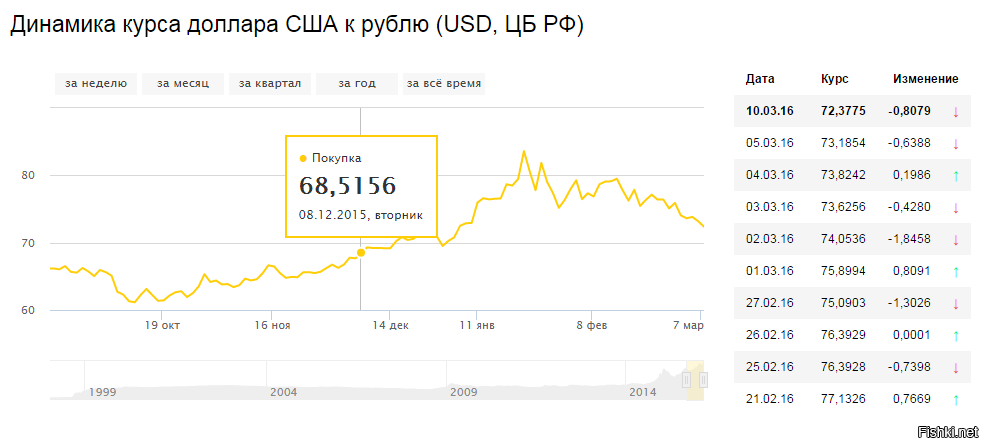Click the red arrow for 25.02.16 row
The width and height of the screenshot is (984, 444).
click(x=956, y=367)
